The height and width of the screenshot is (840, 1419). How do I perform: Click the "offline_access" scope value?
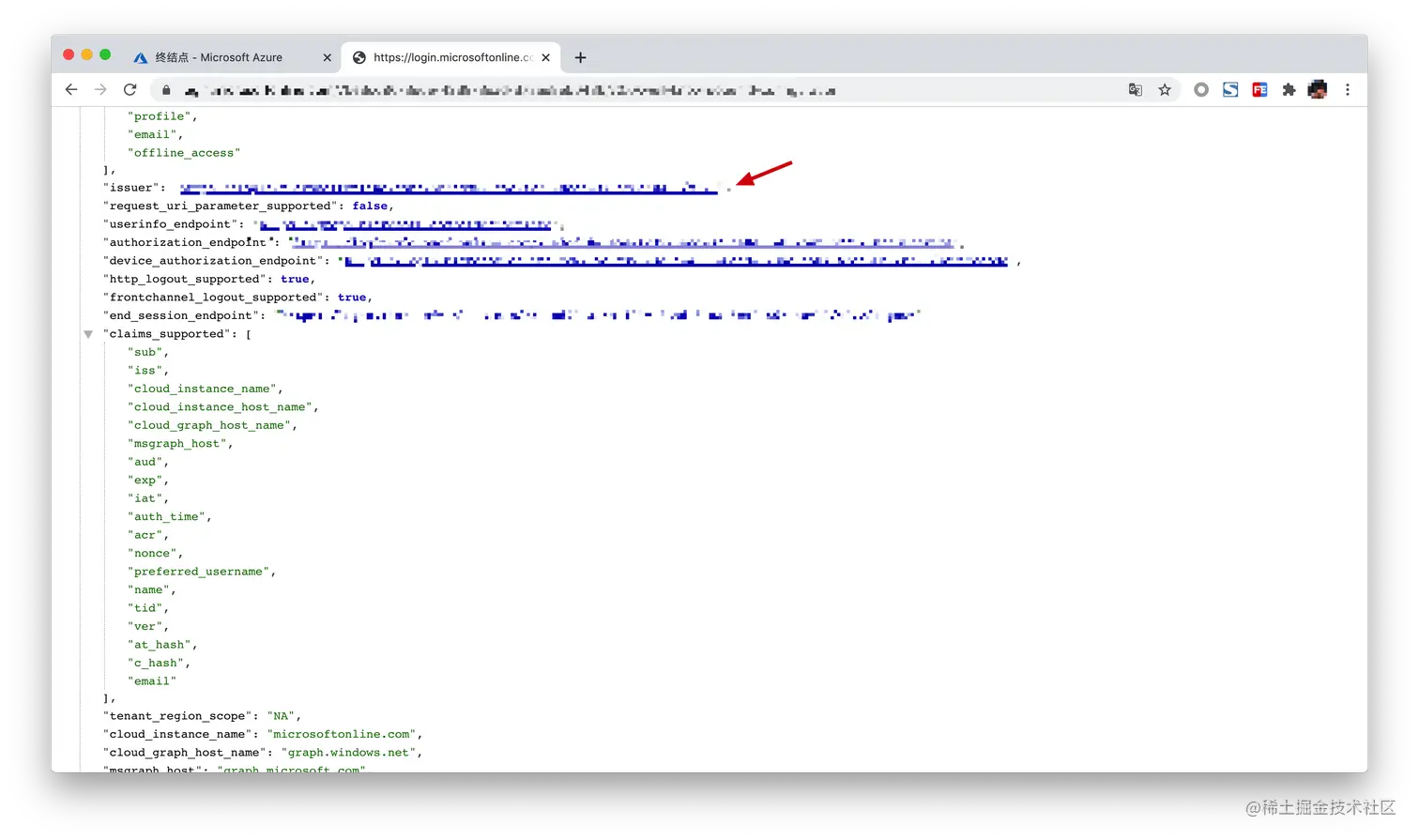point(184,153)
